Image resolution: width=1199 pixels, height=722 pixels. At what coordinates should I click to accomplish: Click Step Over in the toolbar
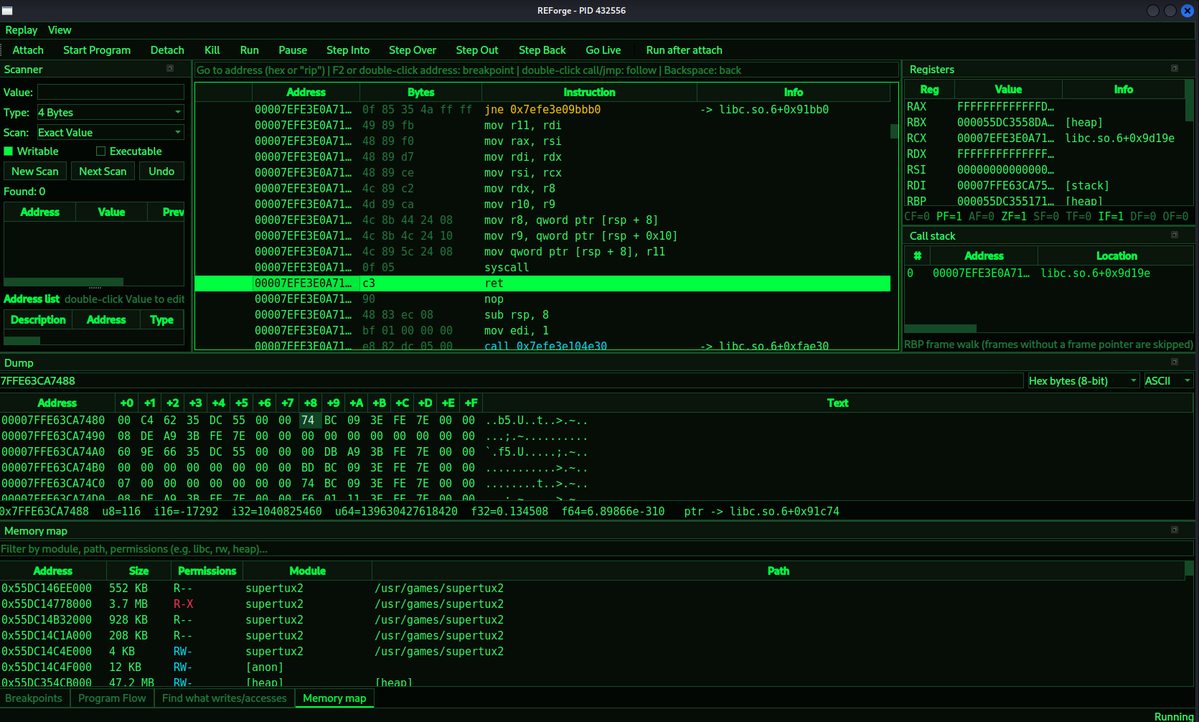click(x=412, y=50)
